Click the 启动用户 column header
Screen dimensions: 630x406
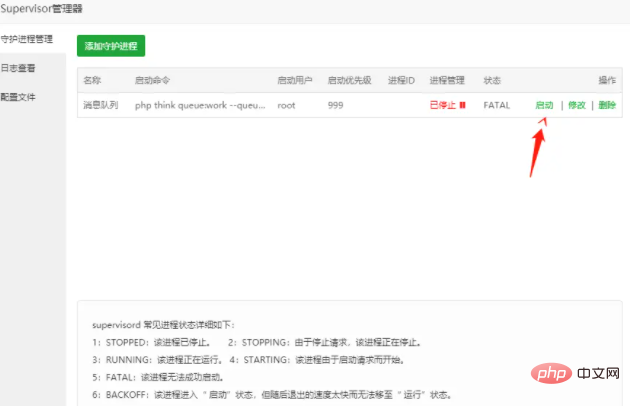[x=295, y=80]
